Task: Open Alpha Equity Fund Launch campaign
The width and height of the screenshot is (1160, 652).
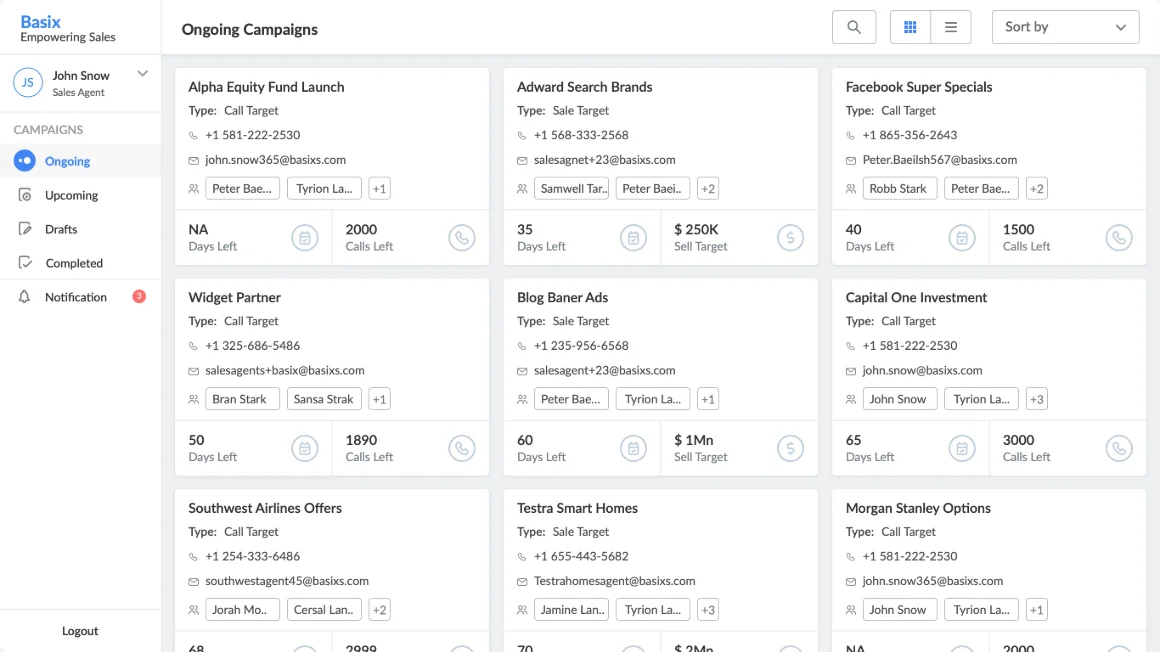Action: (x=266, y=87)
